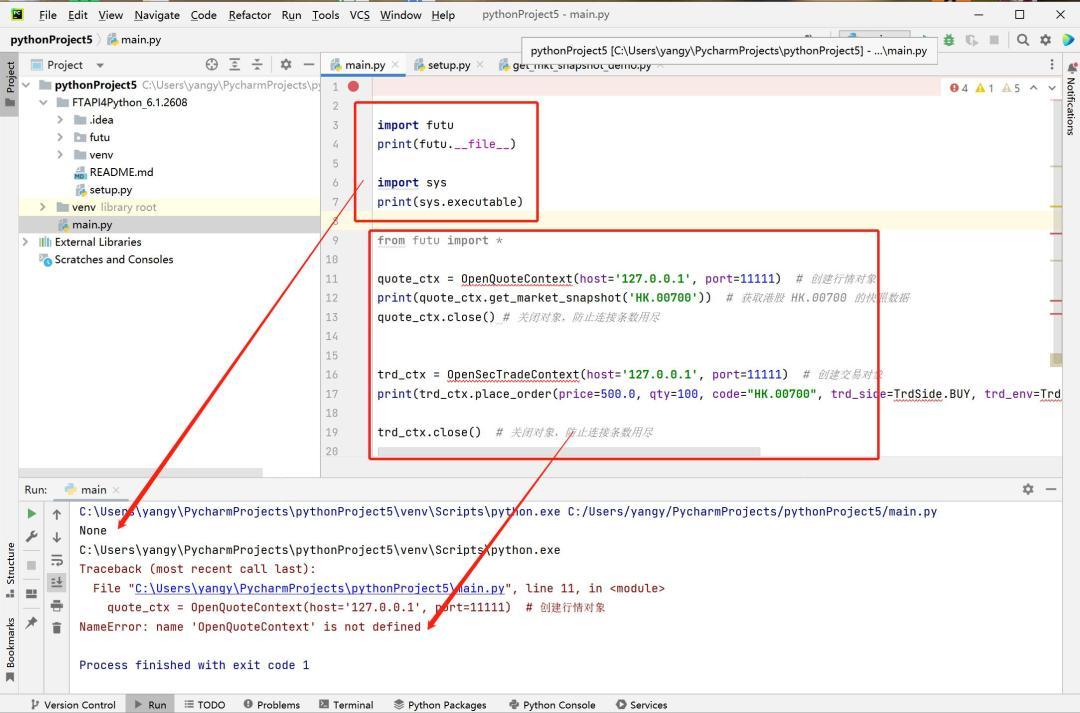Open Run panel settings gear icon
This screenshot has width=1080, height=713.
tap(1027, 489)
